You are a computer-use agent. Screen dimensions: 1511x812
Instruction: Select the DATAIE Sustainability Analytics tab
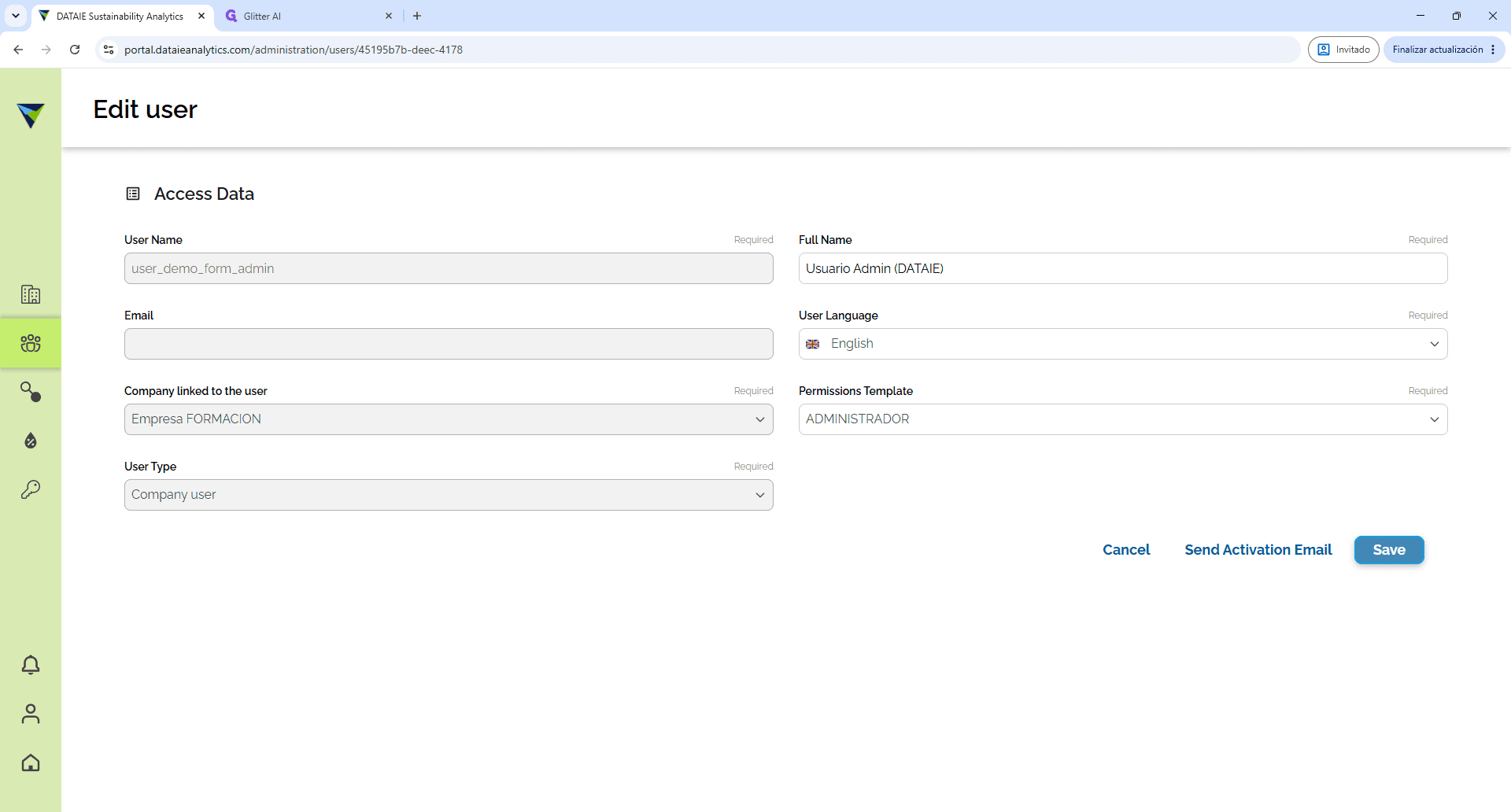[122, 16]
